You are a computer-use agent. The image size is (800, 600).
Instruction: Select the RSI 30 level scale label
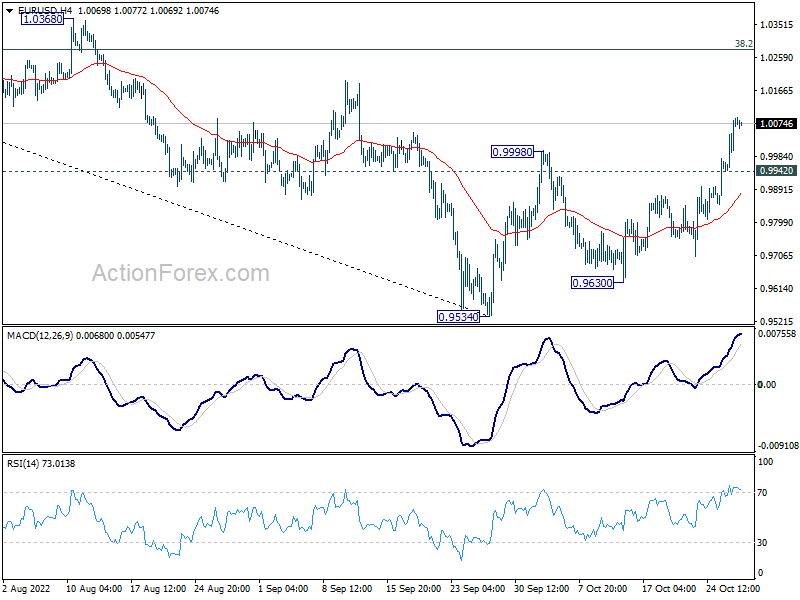click(x=762, y=543)
